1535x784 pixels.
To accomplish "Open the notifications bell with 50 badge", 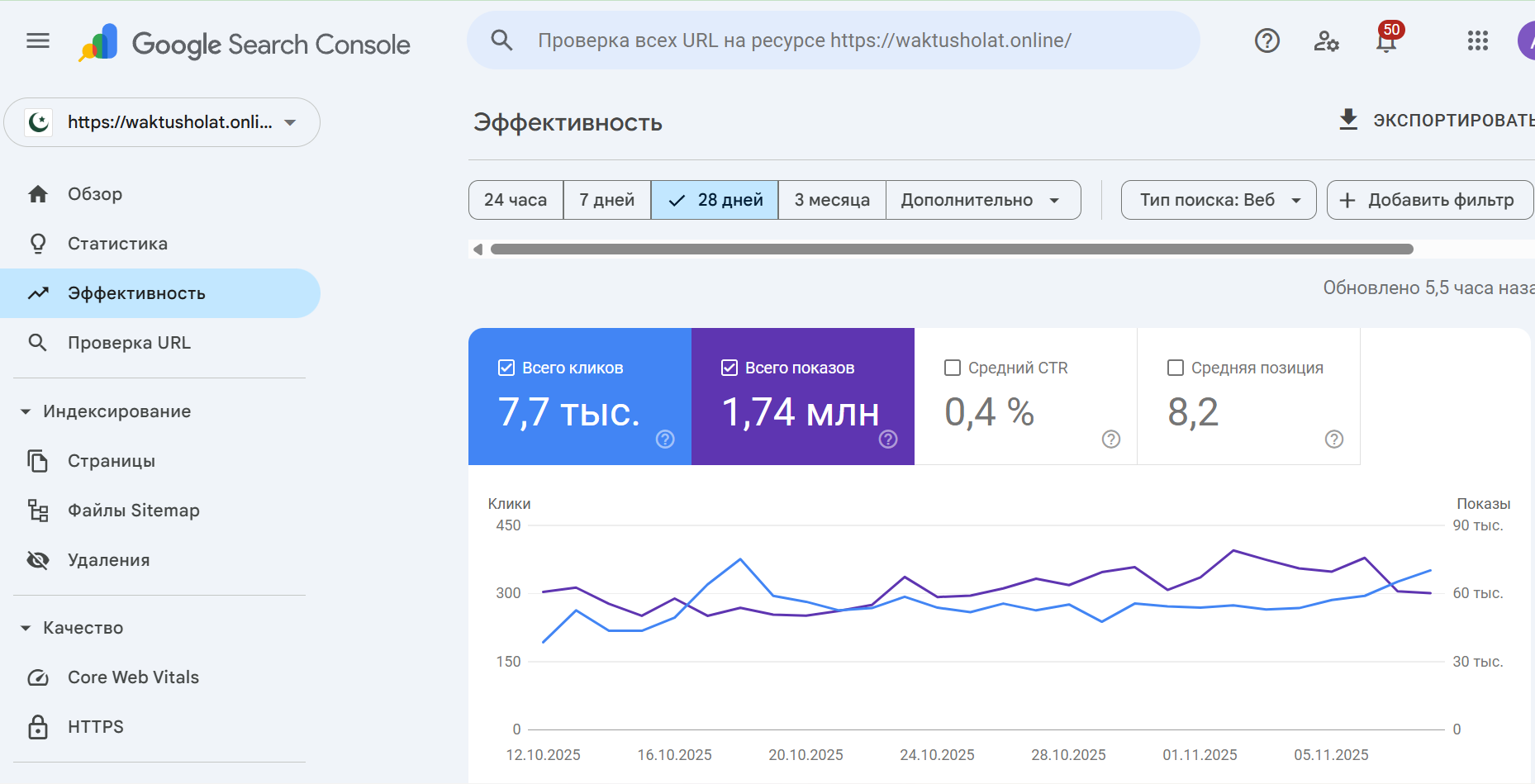I will pyautogui.click(x=1387, y=39).
